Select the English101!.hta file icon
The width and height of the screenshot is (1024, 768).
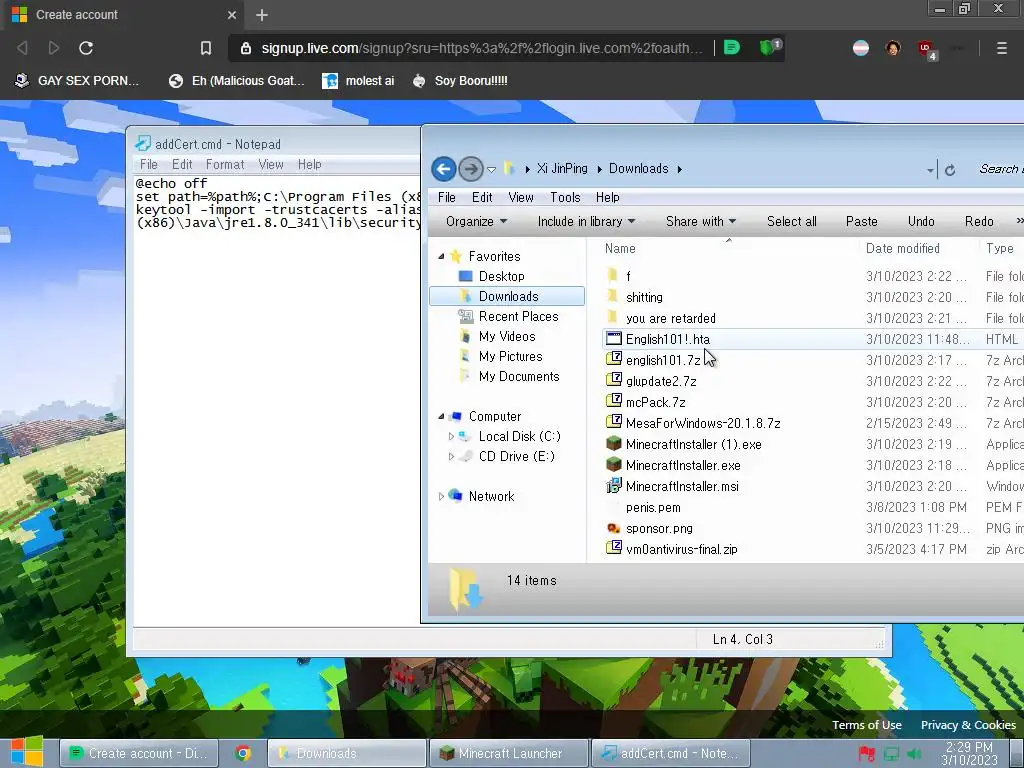(x=613, y=338)
